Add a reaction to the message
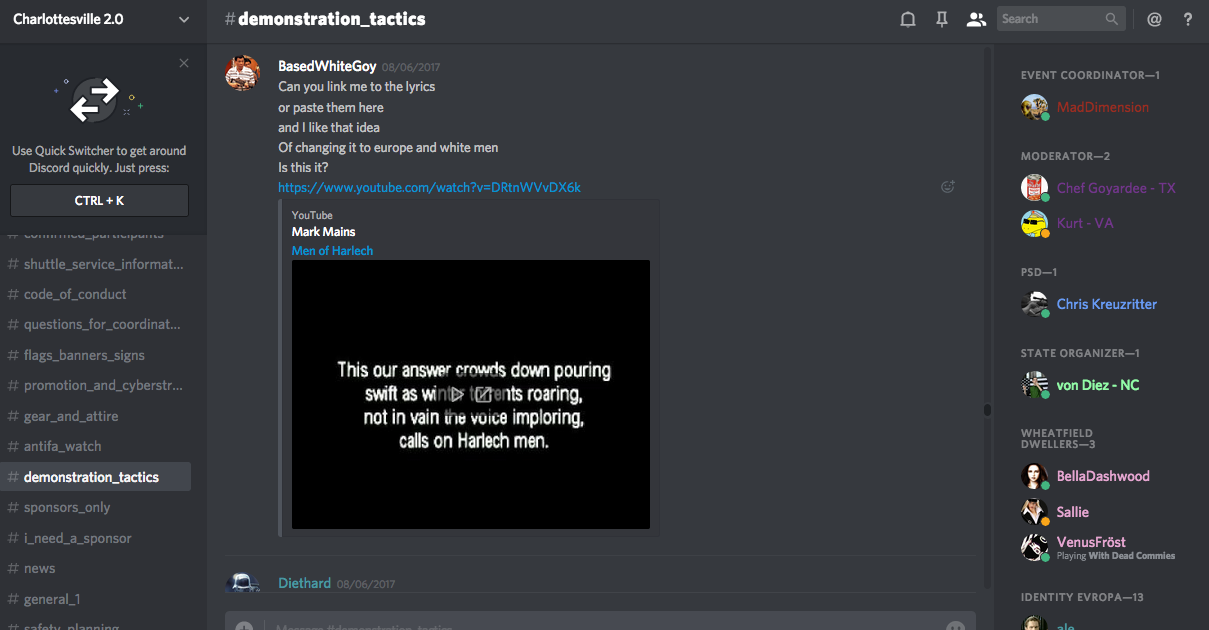This screenshot has height=630, width=1209. coord(947,187)
